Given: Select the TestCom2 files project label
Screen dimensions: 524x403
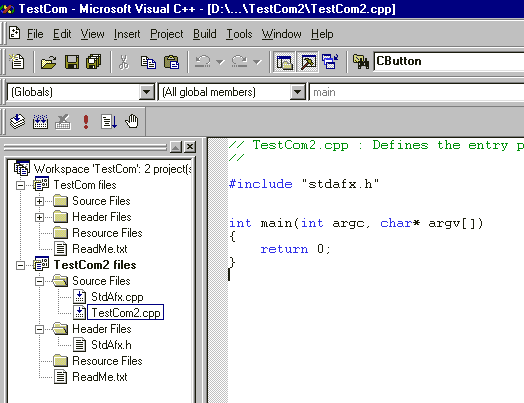Looking at the screenshot, I should [95, 265].
